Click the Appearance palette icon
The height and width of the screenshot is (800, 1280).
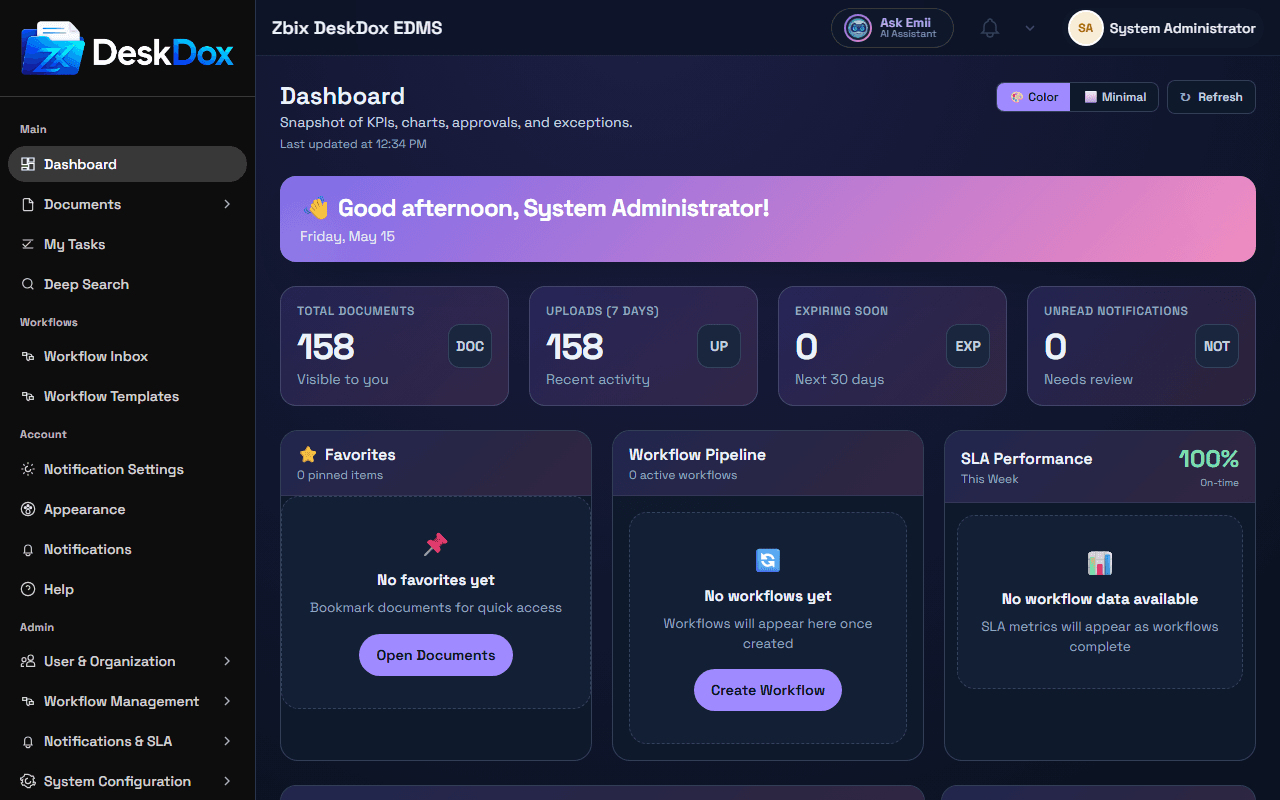point(28,509)
